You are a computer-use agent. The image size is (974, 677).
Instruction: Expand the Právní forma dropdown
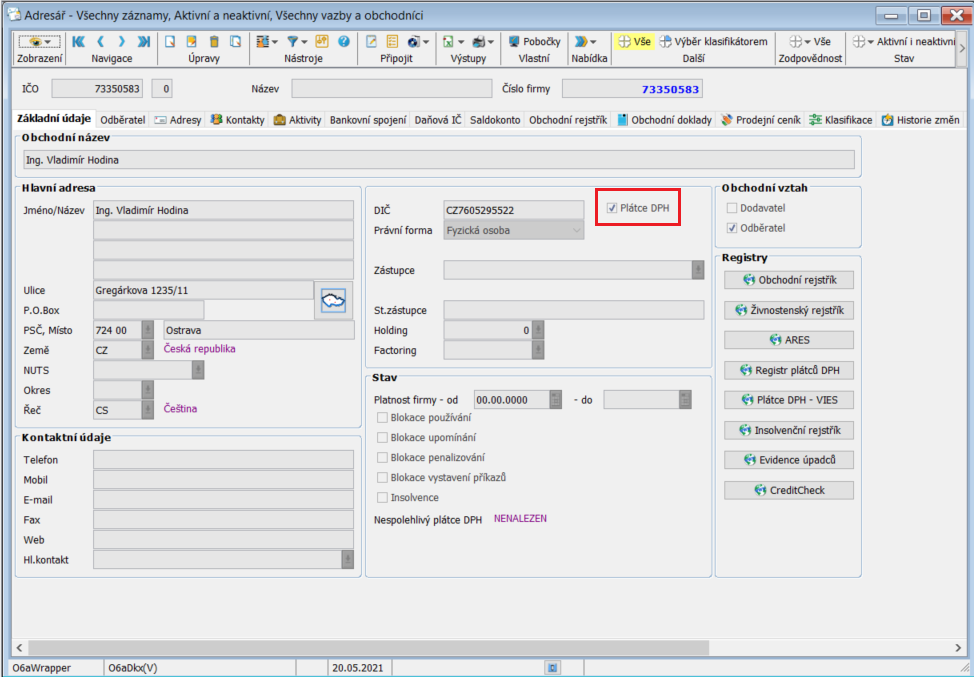pyautogui.click(x=576, y=230)
